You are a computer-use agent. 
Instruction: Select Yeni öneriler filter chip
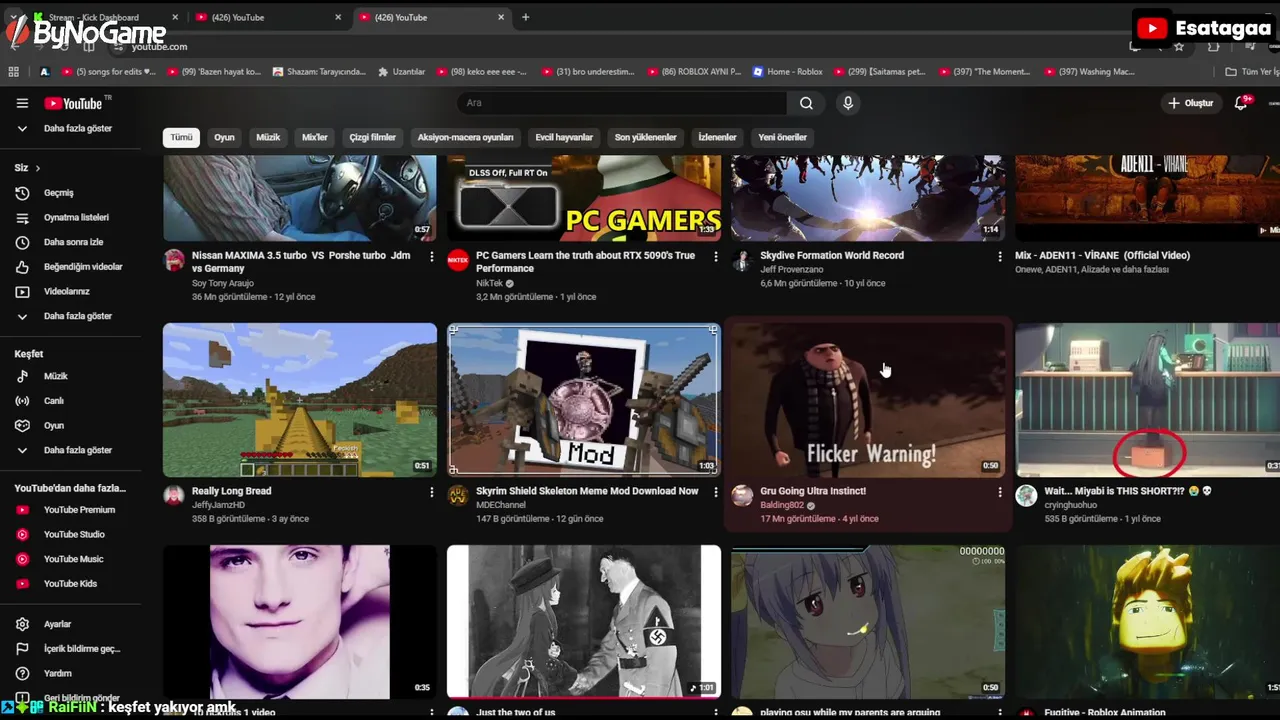pyautogui.click(x=782, y=137)
